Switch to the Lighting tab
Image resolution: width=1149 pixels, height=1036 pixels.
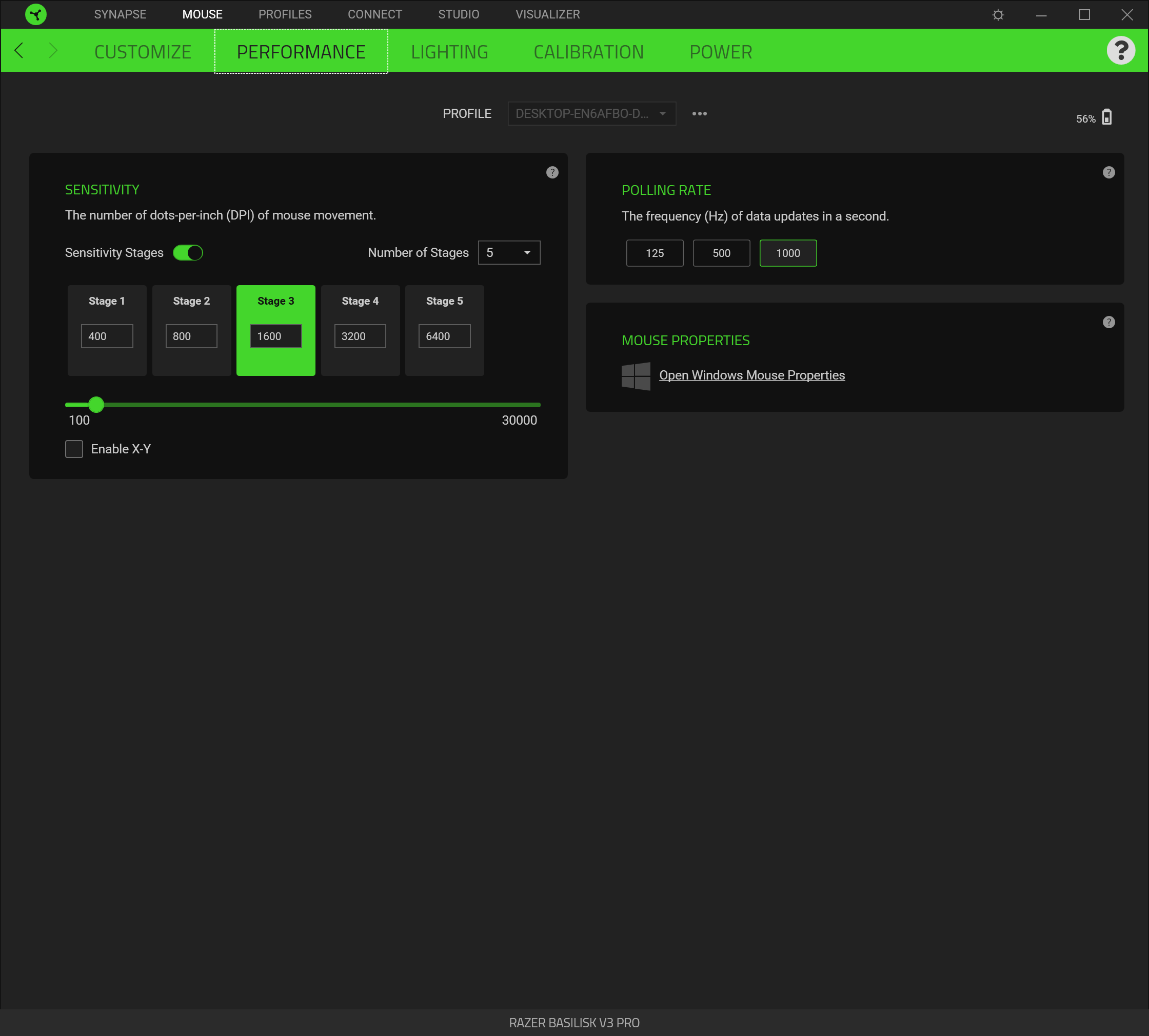[x=449, y=52]
